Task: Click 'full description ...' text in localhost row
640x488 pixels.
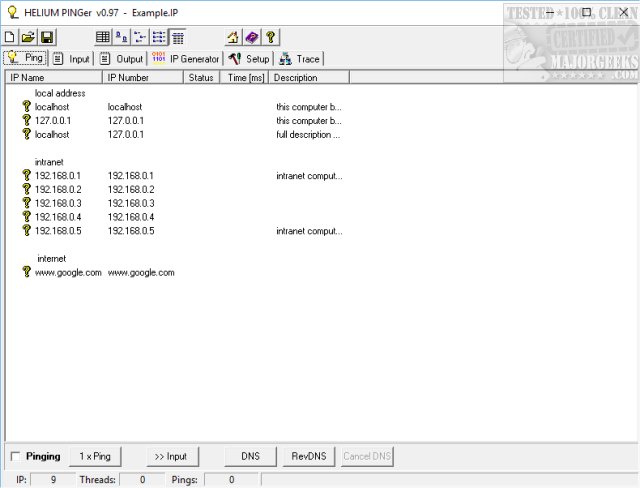Action: [x=308, y=134]
